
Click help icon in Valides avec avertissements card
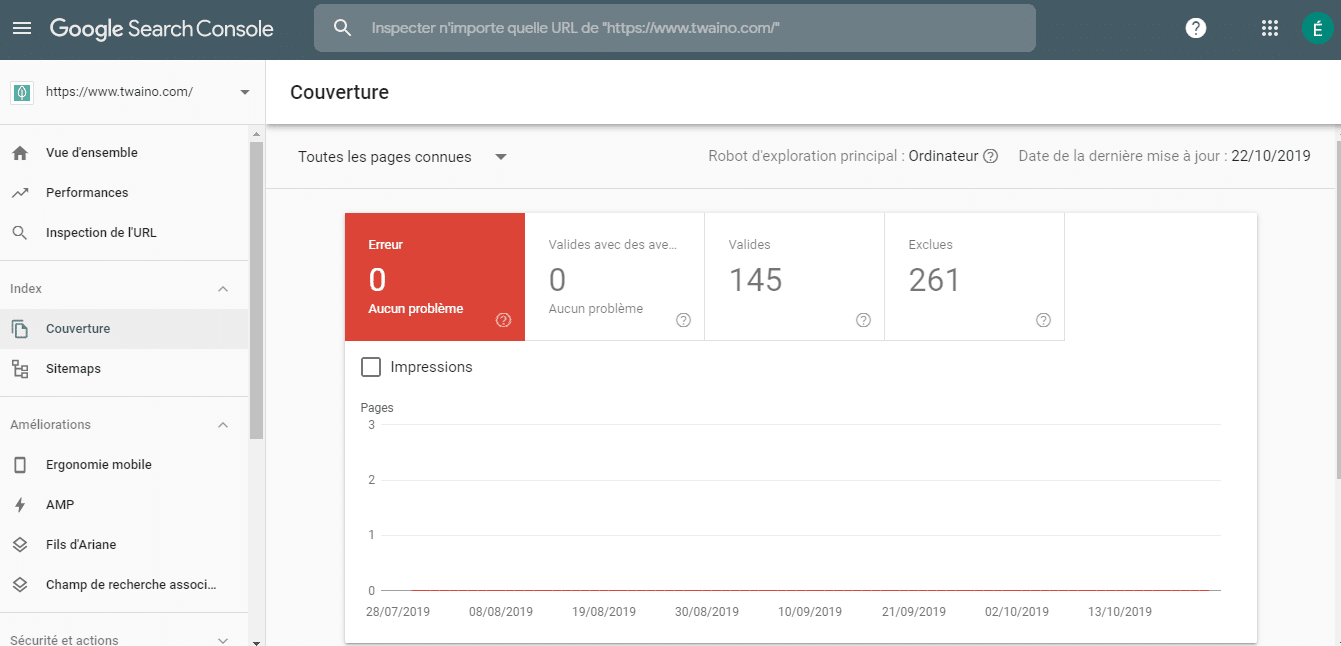click(x=683, y=320)
